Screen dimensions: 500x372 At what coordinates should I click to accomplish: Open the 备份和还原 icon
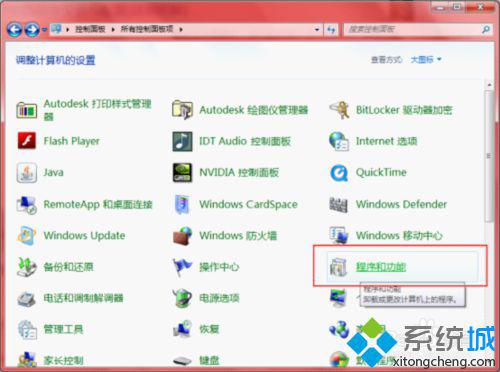(x=27, y=267)
